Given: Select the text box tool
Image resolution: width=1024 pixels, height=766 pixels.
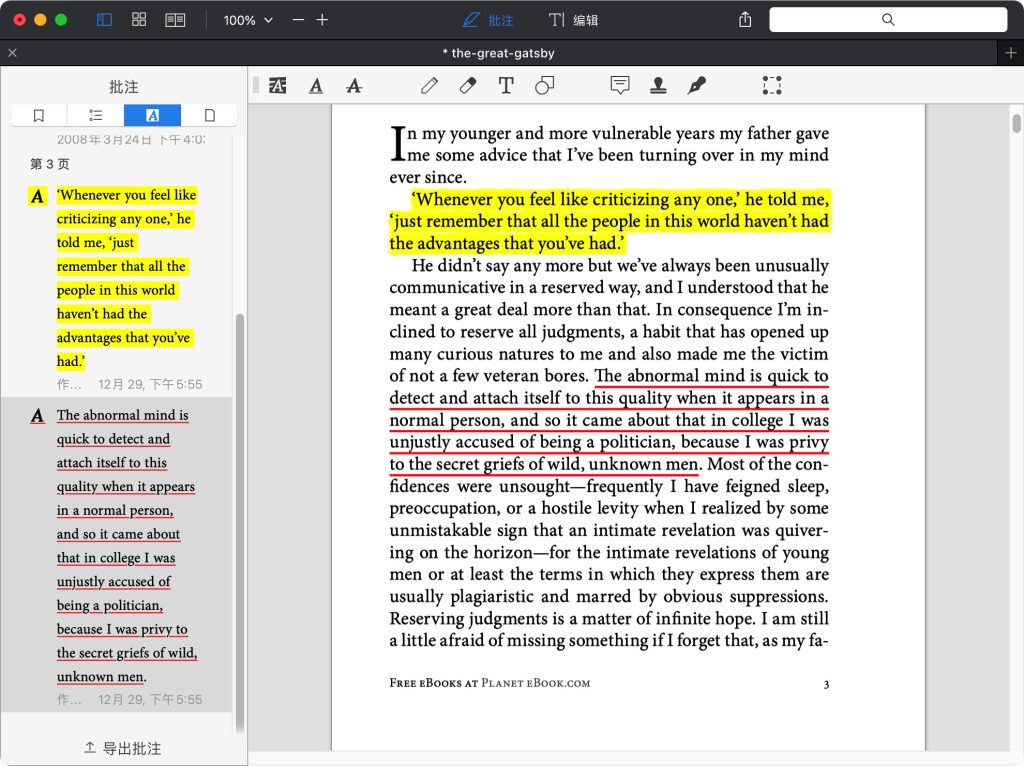Looking at the screenshot, I should tap(506, 86).
